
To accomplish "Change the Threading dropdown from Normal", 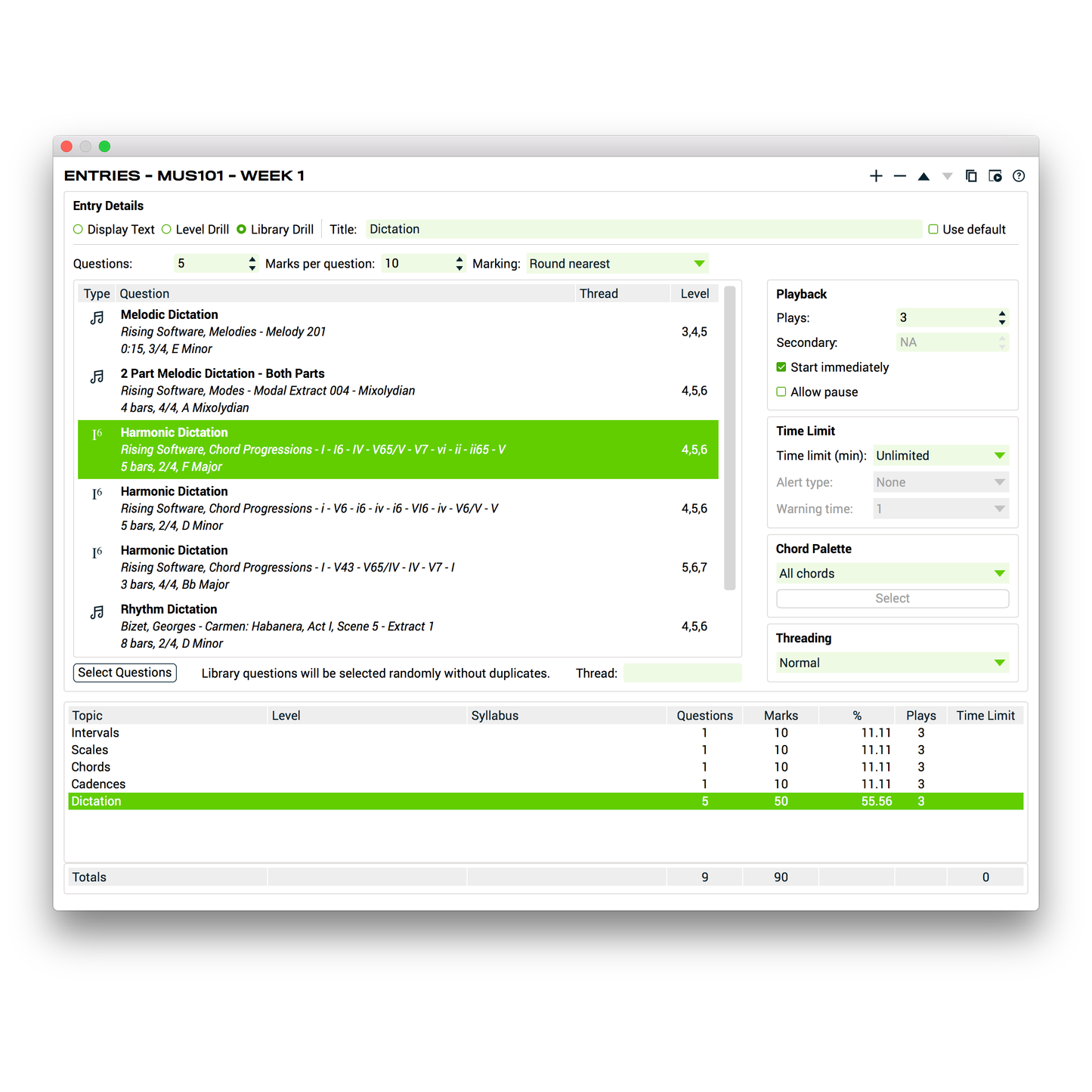I will [x=999, y=663].
